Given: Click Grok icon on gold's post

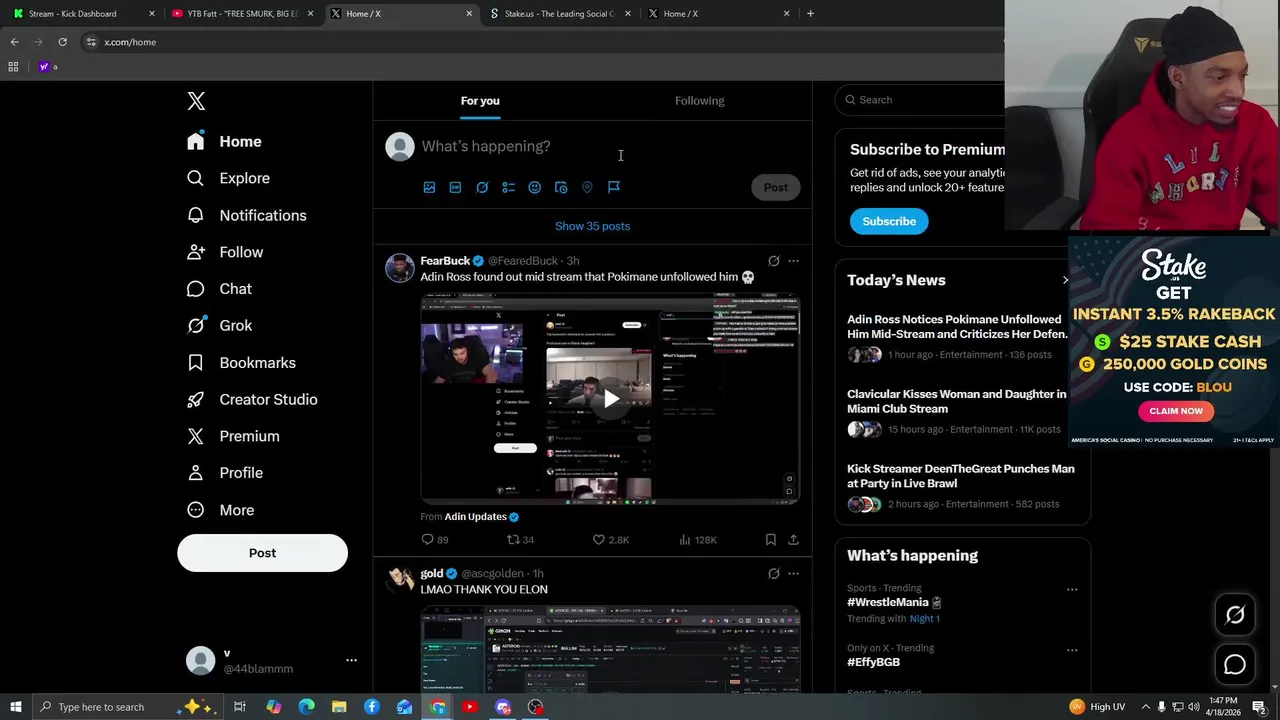Looking at the screenshot, I should pos(773,574).
